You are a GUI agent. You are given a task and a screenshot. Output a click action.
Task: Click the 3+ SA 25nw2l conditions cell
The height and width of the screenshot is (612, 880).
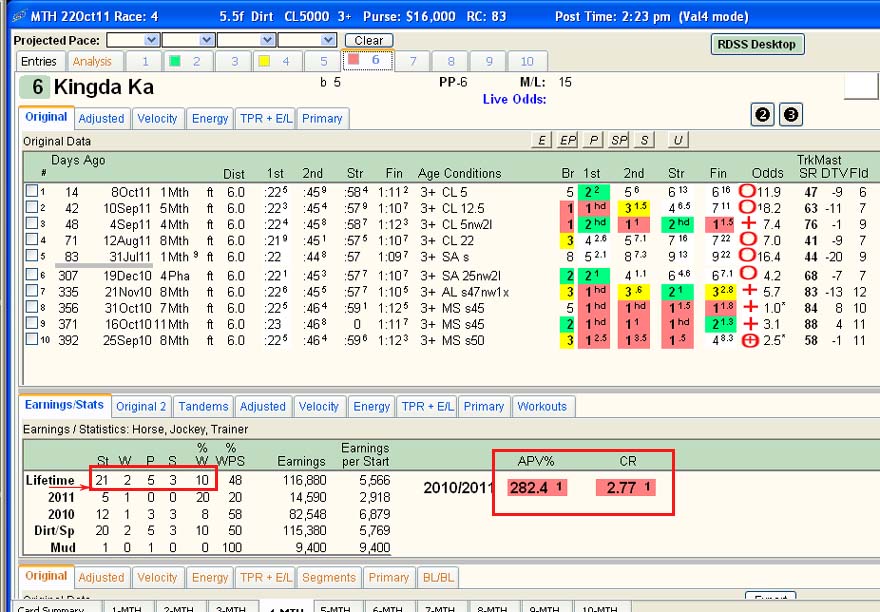pos(460,276)
